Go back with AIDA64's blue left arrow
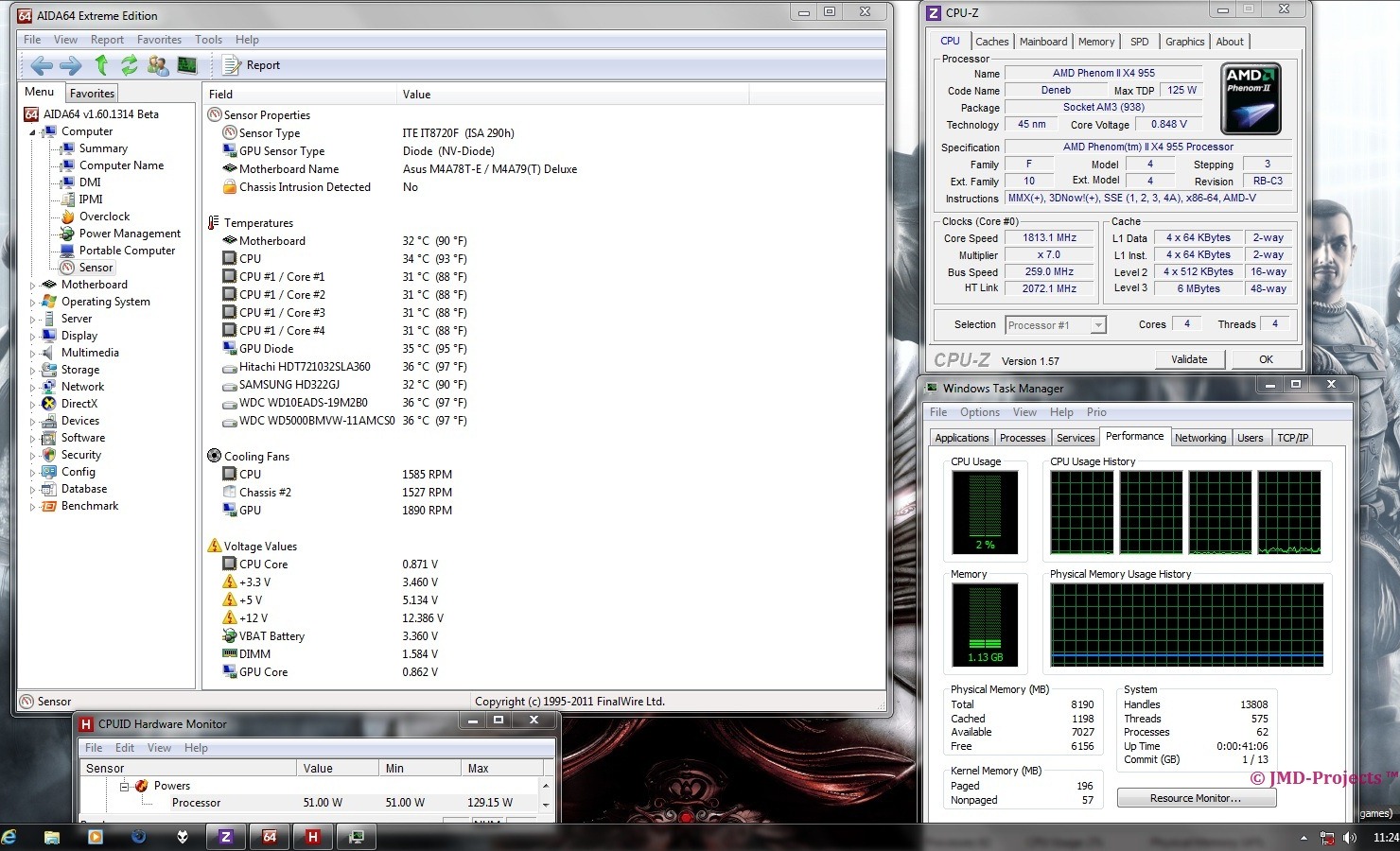1400x851 pixels. click(x=42, y=65)
